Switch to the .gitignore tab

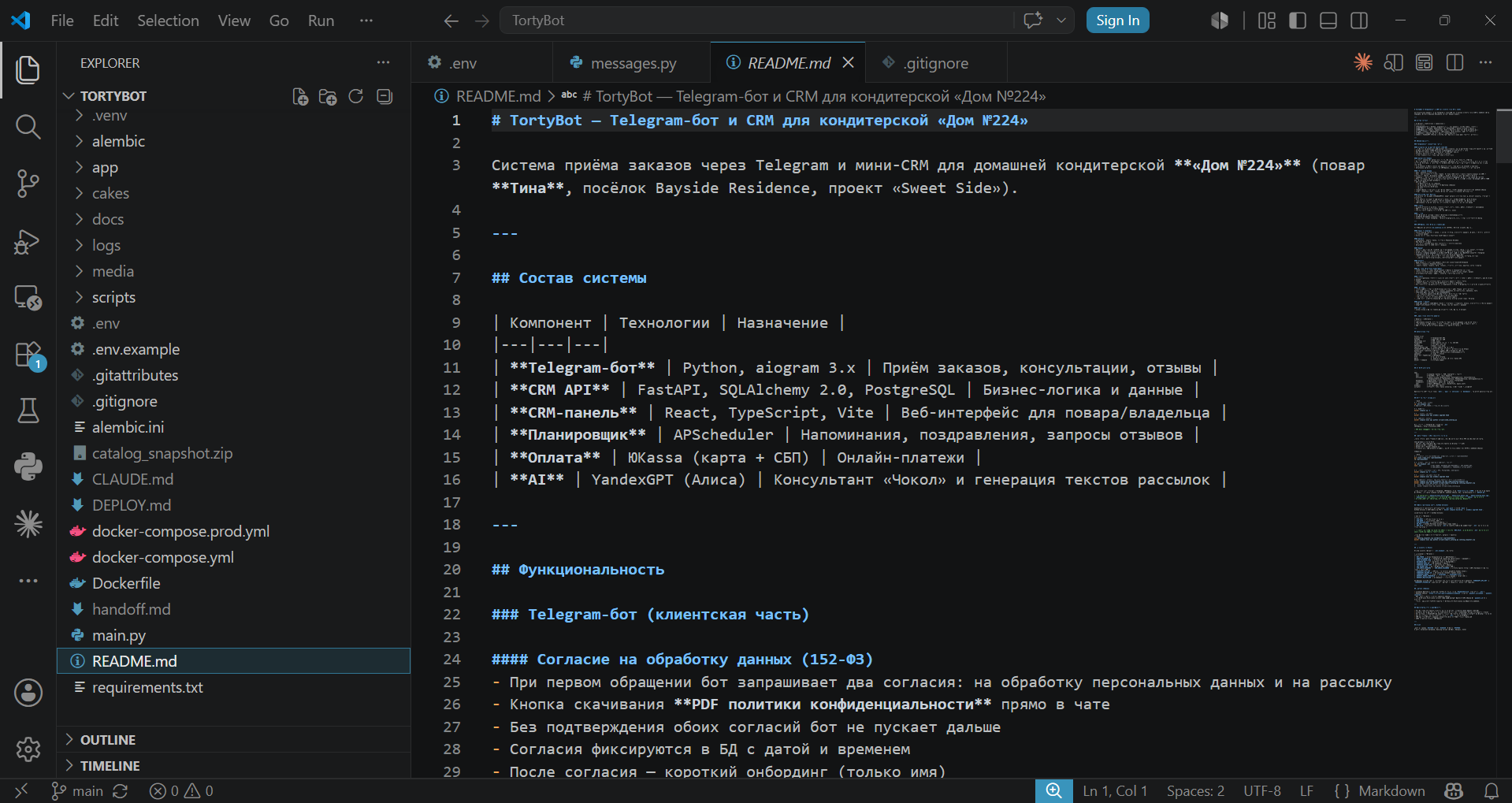[x=936, y=62]
